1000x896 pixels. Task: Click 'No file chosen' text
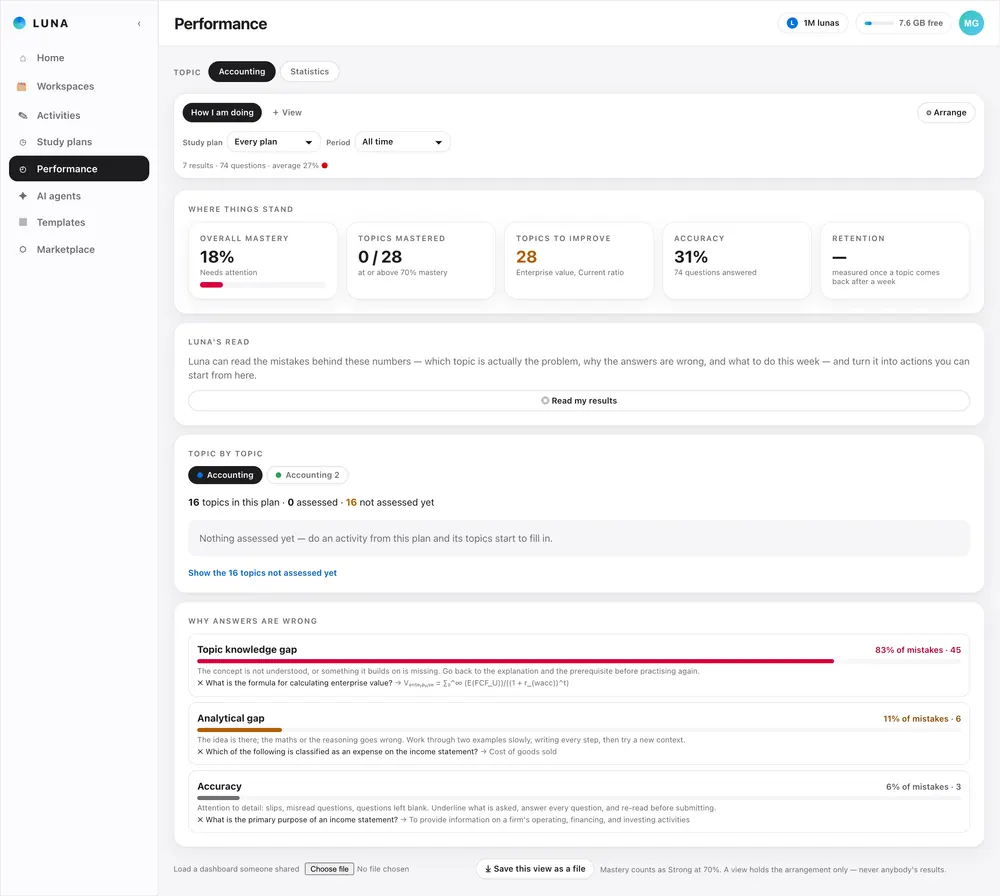(383, 869)
